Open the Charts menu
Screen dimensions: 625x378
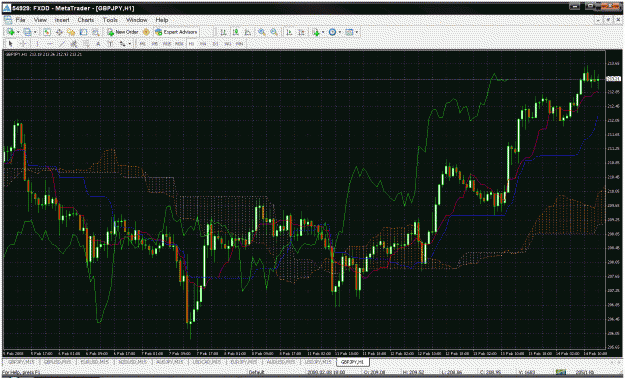click(x=86, y=20)
